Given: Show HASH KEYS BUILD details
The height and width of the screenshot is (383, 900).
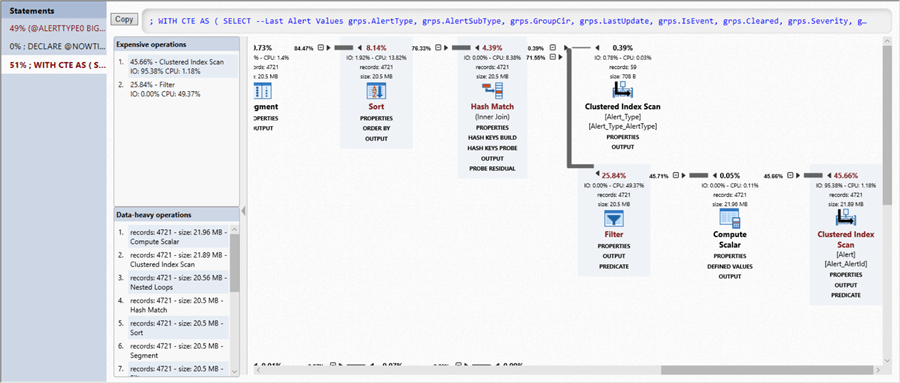Looking at the screenshot, I should 492,138.
